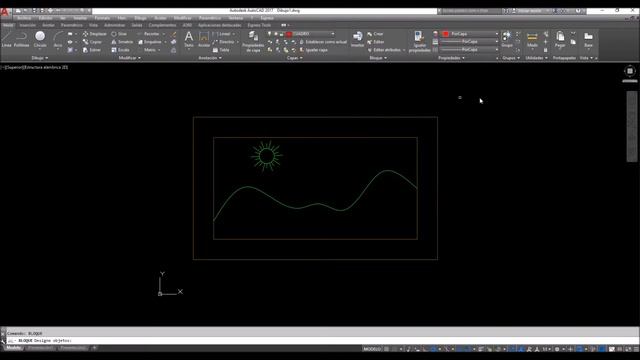
Task: Click the green sun circle in the drawing
Action: point(267,156)
